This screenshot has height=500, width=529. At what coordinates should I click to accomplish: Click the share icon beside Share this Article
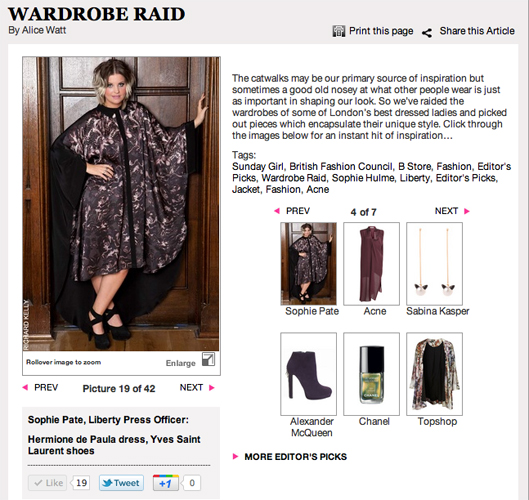[427, 33]
